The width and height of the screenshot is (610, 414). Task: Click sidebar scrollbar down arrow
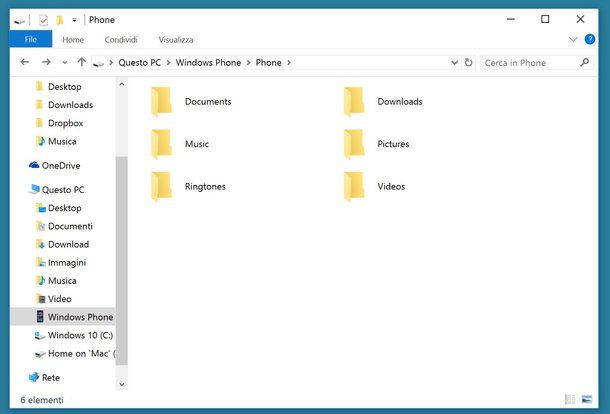coord(122,384)
